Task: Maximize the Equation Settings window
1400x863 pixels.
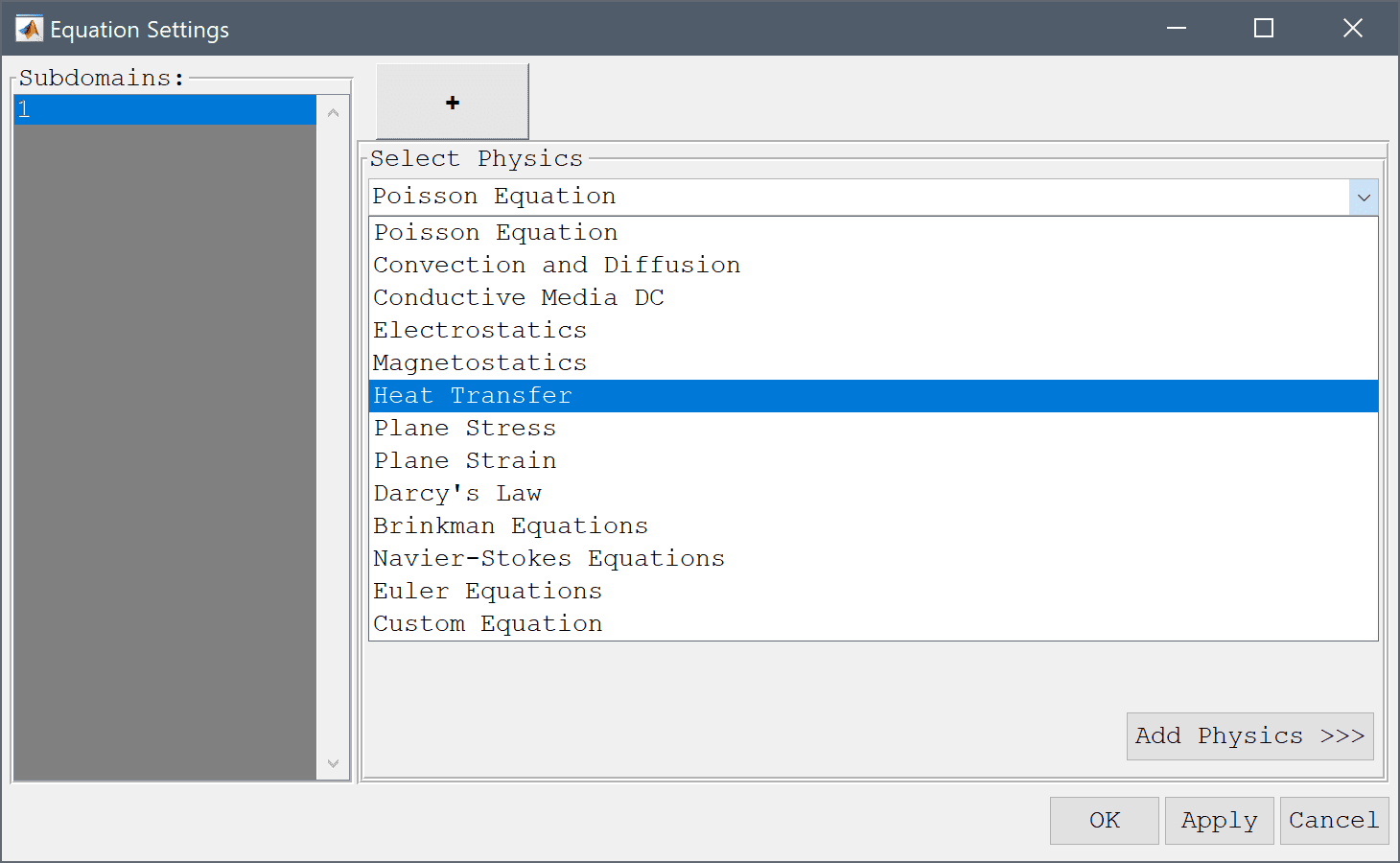Action: click(x=1264, y=29)
